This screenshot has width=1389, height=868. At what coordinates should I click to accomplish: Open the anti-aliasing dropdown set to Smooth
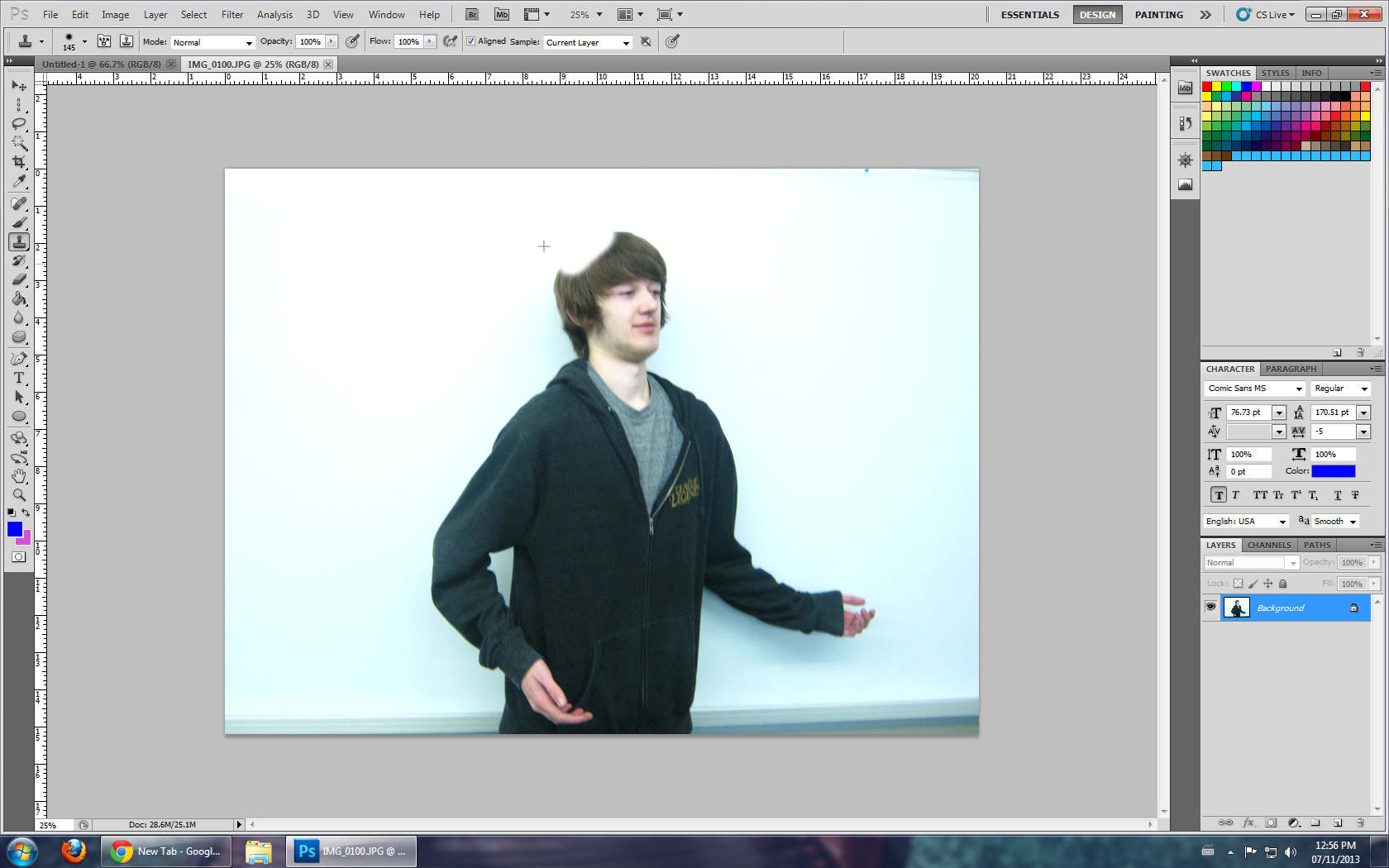(1335, 522)
